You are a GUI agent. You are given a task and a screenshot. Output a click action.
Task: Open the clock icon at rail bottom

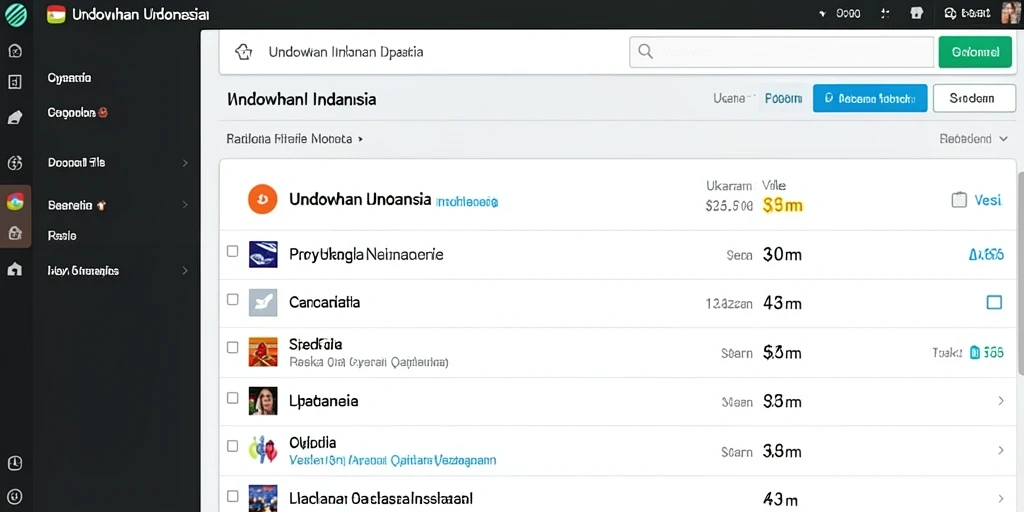(x=15, y=463)
